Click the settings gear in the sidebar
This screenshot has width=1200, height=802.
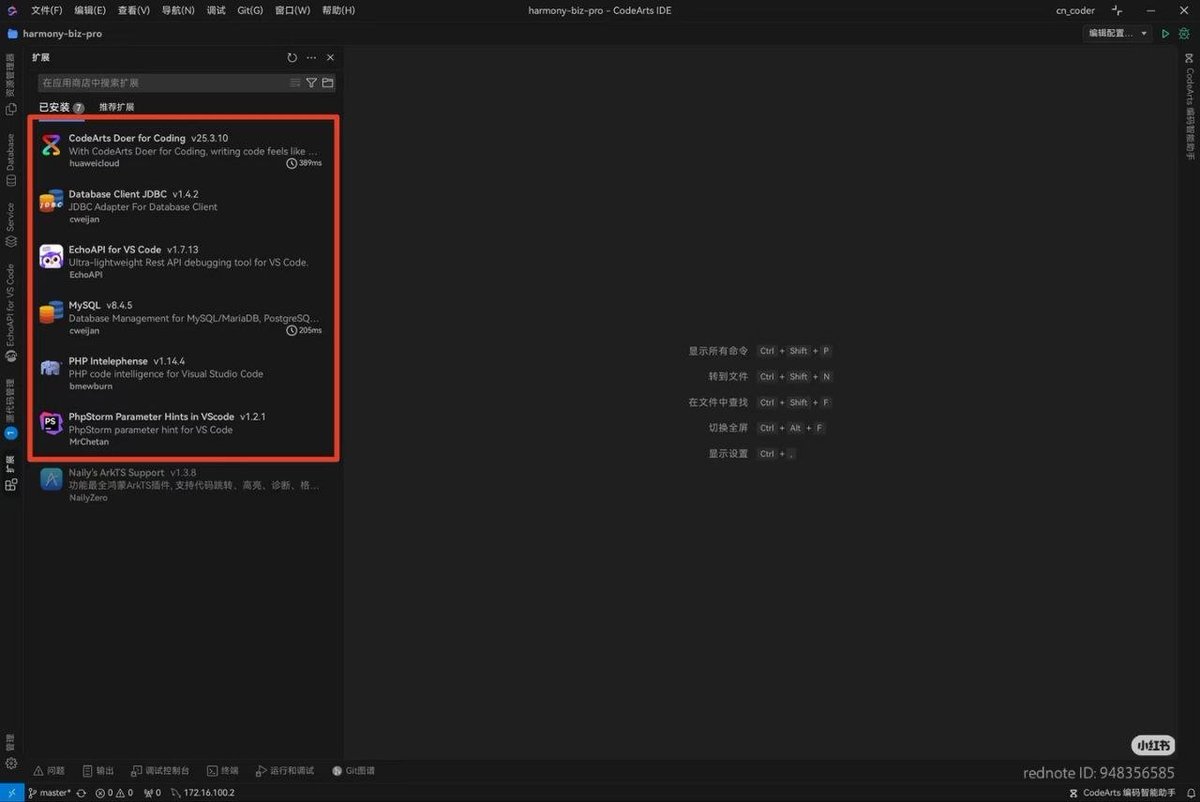point(11,764)
